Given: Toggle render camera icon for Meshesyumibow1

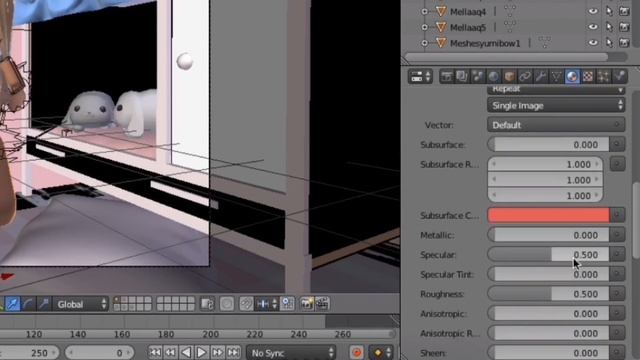Looking at the screenshot, I should [x=624, y=42].
